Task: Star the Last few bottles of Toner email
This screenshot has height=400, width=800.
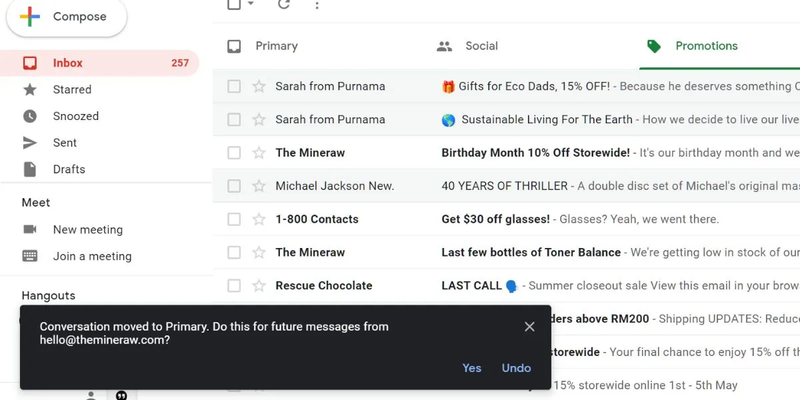Action: 259,252
